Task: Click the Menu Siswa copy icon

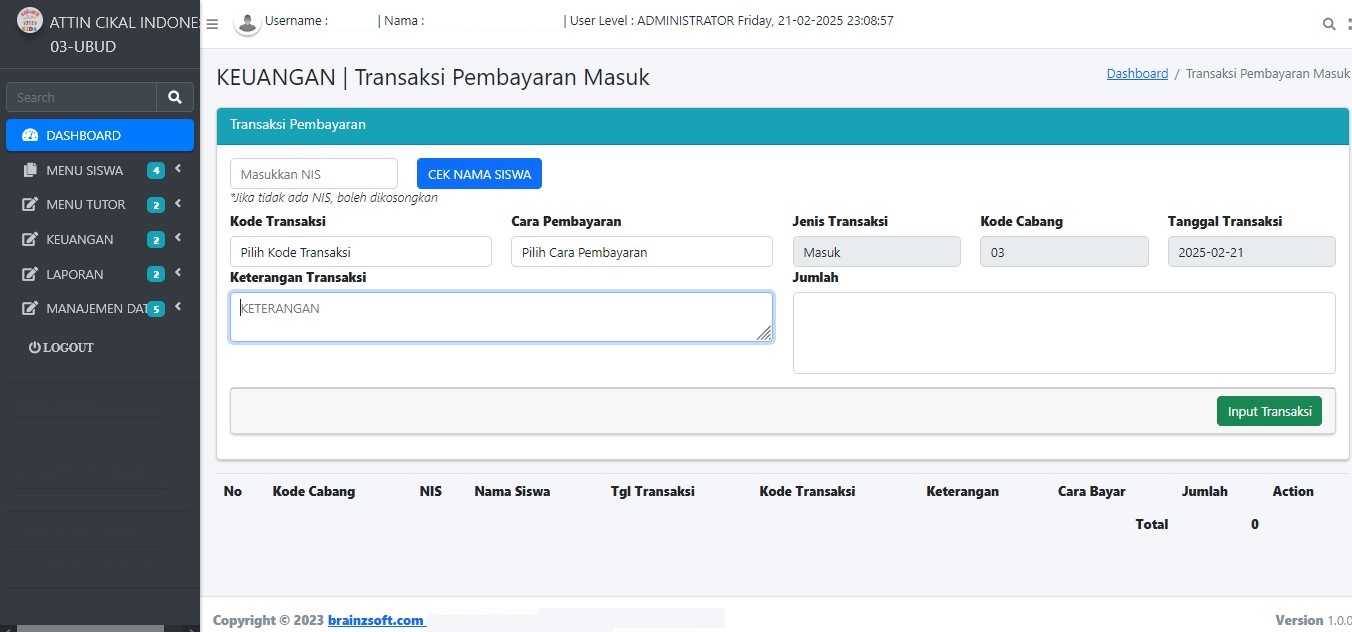Action: coord(29,170)
